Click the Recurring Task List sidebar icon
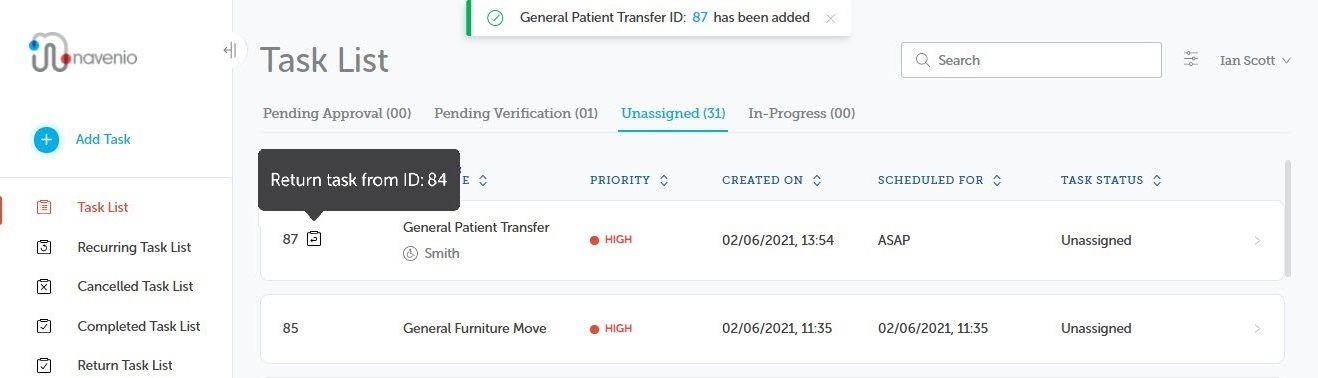This screenshot has width=1318, height=378. [x=43, y=247]
